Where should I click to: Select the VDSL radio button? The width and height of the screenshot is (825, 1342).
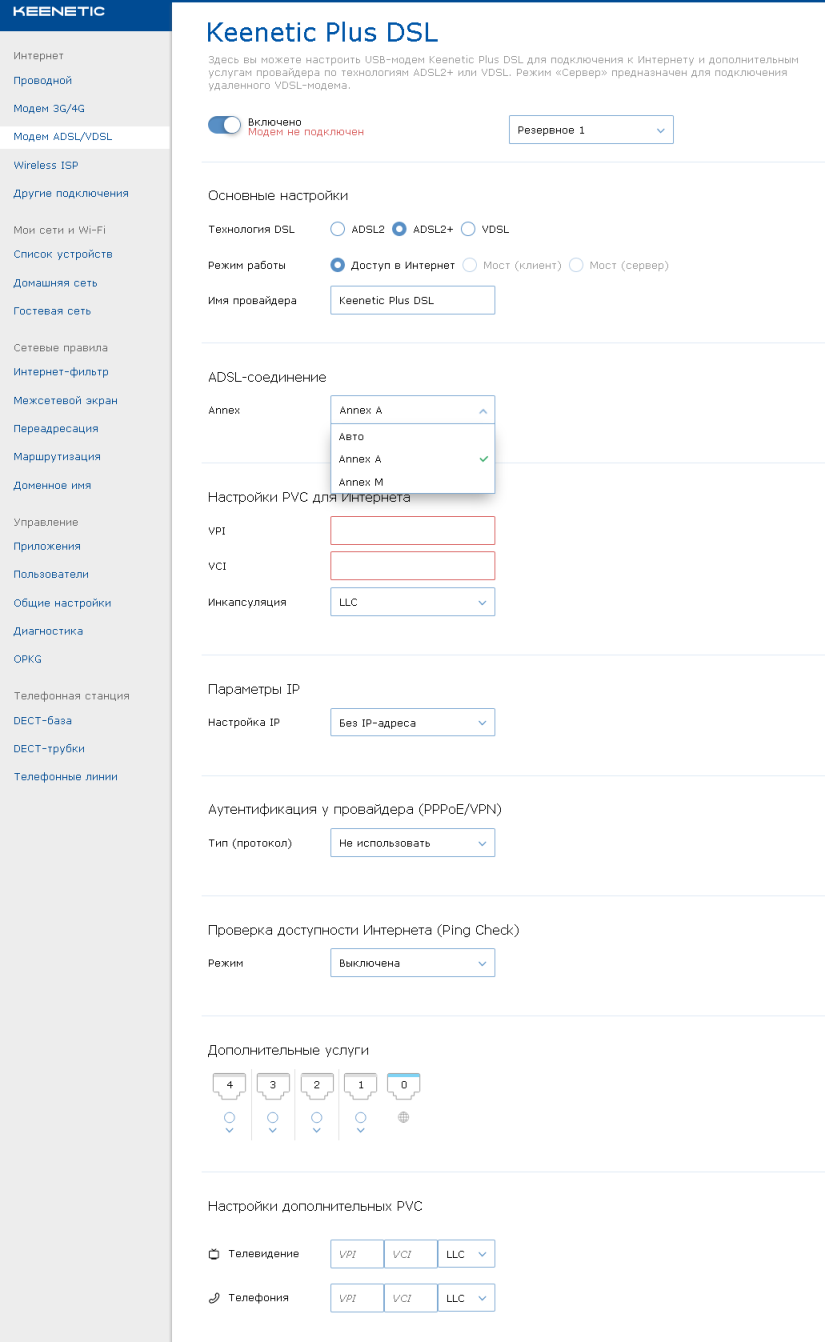(467, 229)
